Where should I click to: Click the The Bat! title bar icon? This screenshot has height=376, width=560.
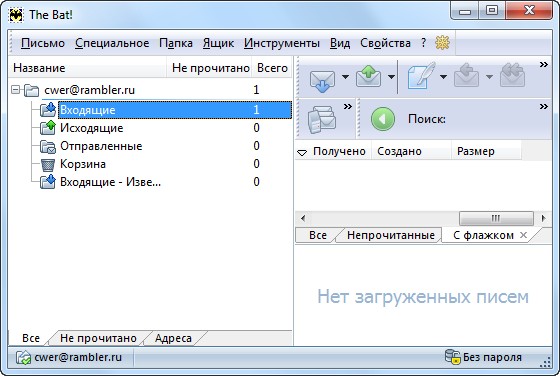click(x=16, y=15)
